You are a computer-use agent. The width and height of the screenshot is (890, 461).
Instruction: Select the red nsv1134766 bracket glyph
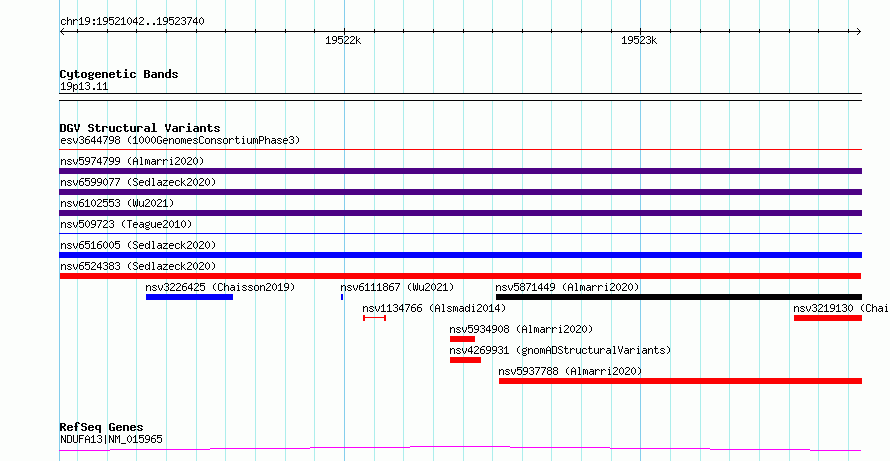pyautogui.click(x=375, y=318)
